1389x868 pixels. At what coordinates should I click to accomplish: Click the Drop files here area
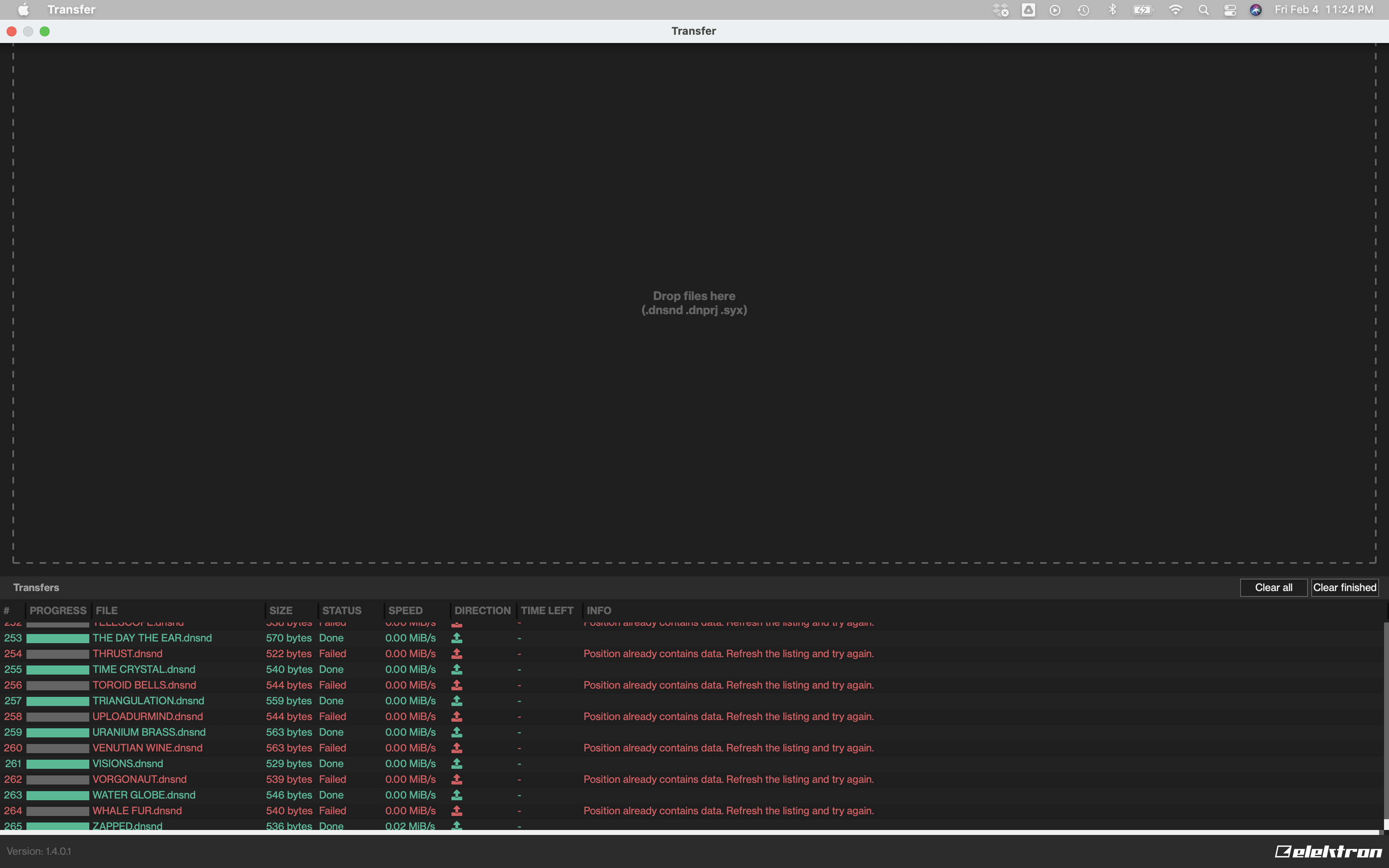(694, 303)
